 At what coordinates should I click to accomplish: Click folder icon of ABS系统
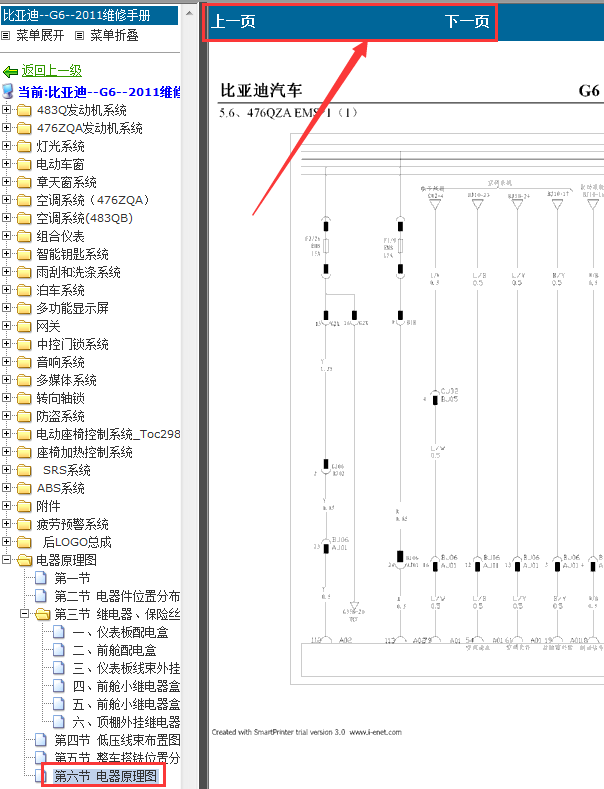point(24,489)
